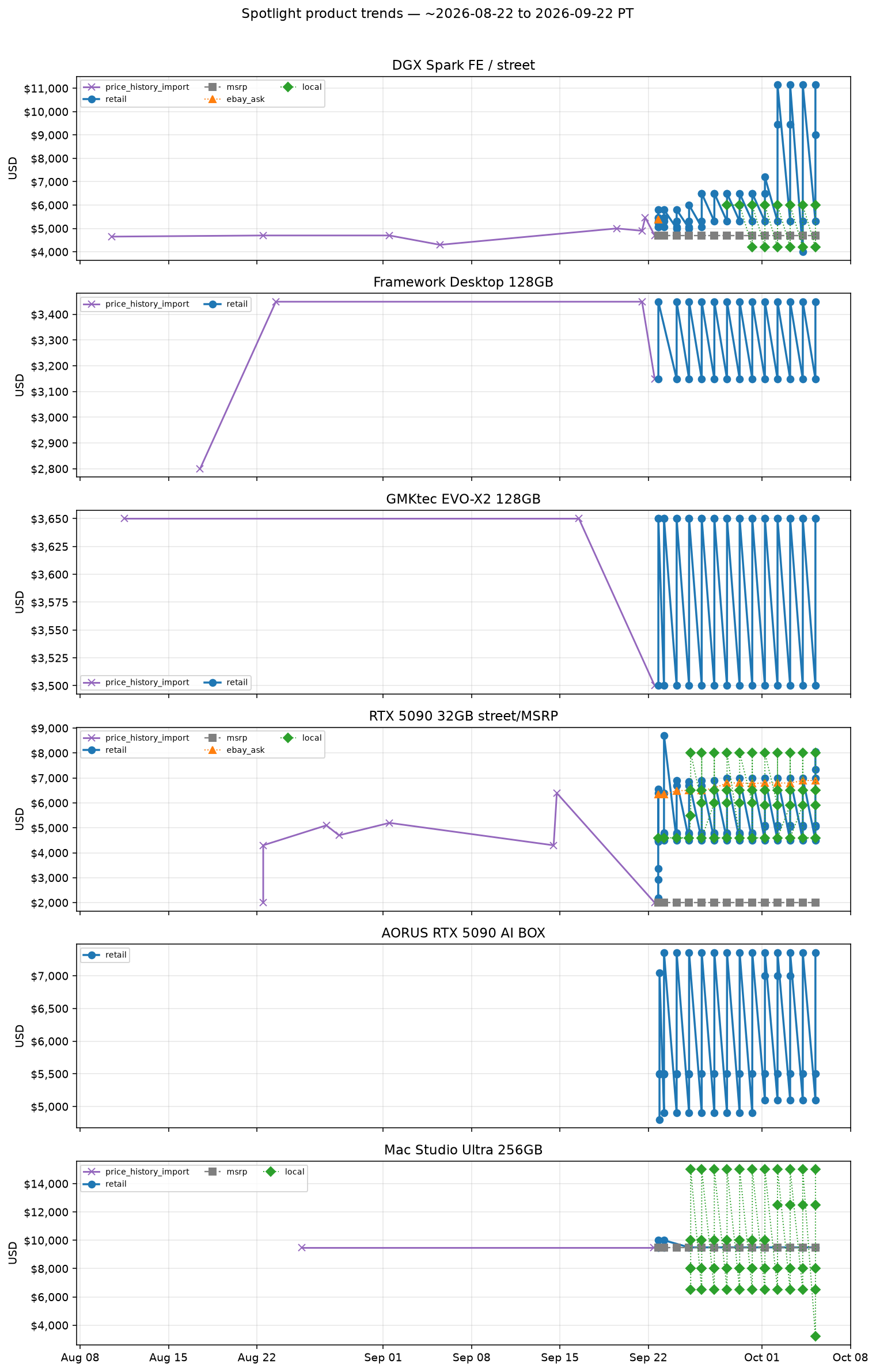The image size is (876, 1372).
Task: Click the '$3,400' y-axis tick label
Action: point(49,314)
